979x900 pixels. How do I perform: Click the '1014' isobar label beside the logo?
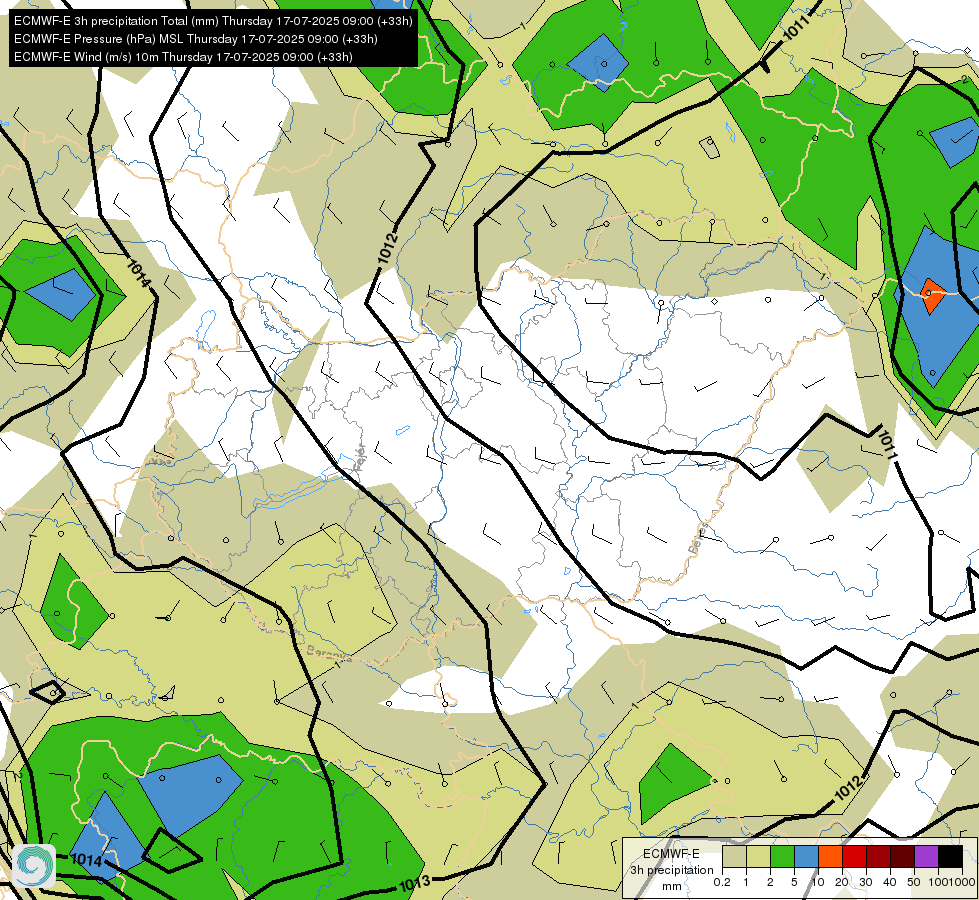86,860
